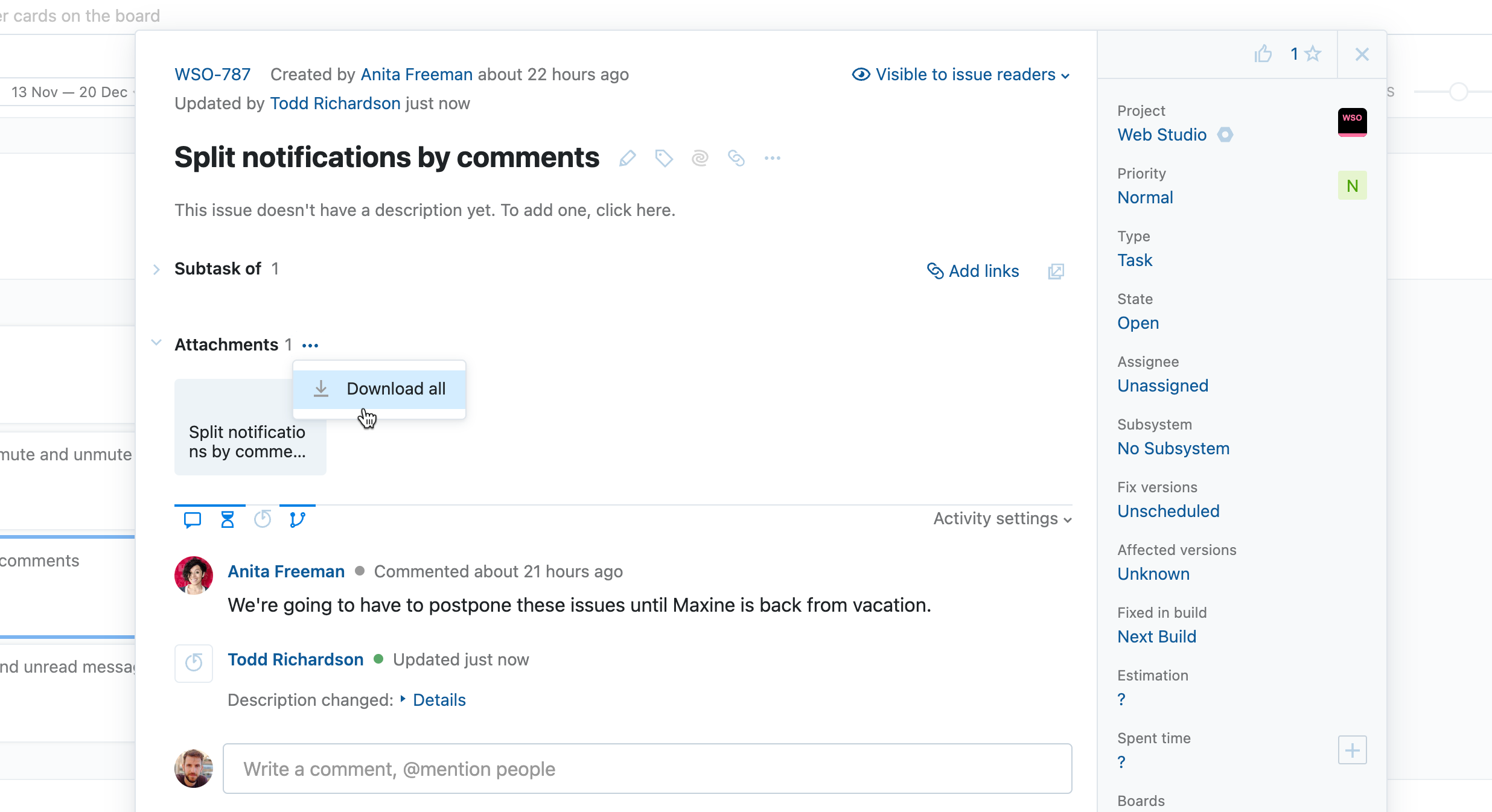This screenshot has height=812, width=1492.
Task: Toggle the comments filter in activity stream
Action: 192,519
